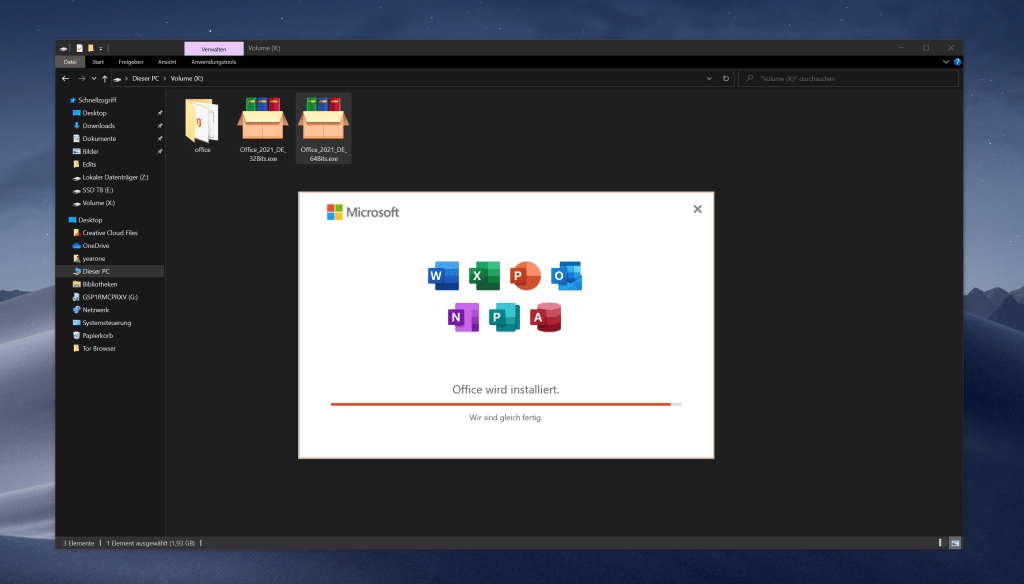This screenshot has height=584, width=1024.
Task: Click the OneNote icon in installer
Action: 464,317
